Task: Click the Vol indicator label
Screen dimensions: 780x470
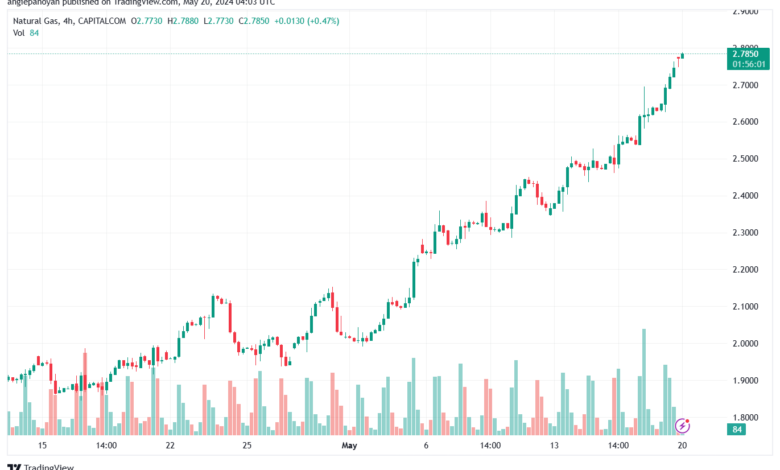Action: 18,33
